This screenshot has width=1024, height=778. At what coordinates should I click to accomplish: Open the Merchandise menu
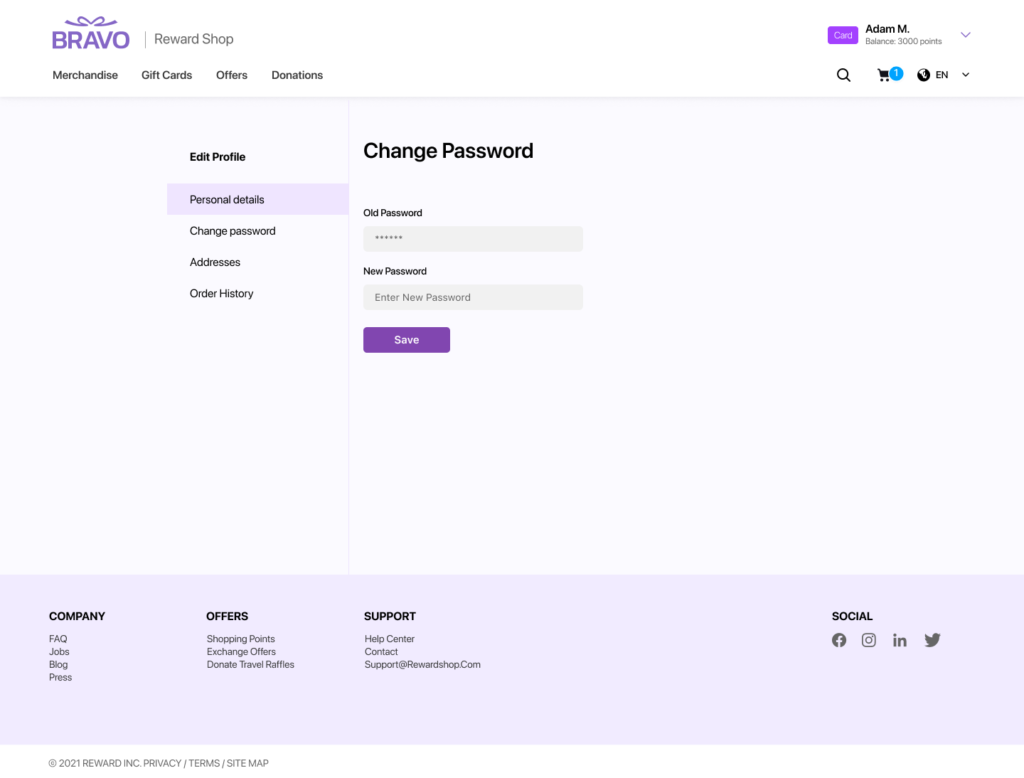(85, 75)
